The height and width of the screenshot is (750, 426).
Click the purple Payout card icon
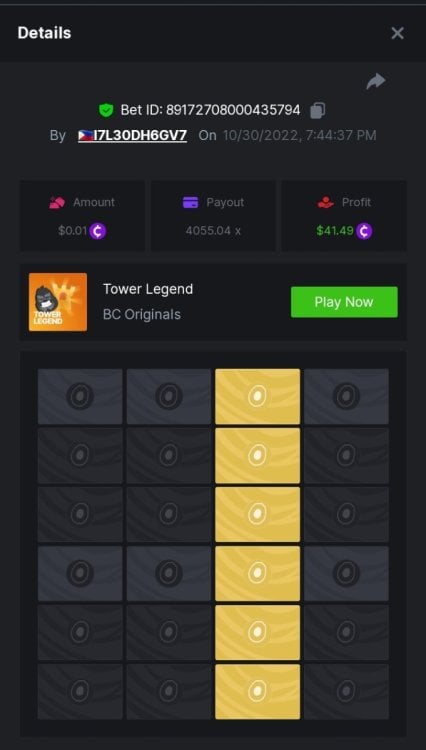coord(190,202)
